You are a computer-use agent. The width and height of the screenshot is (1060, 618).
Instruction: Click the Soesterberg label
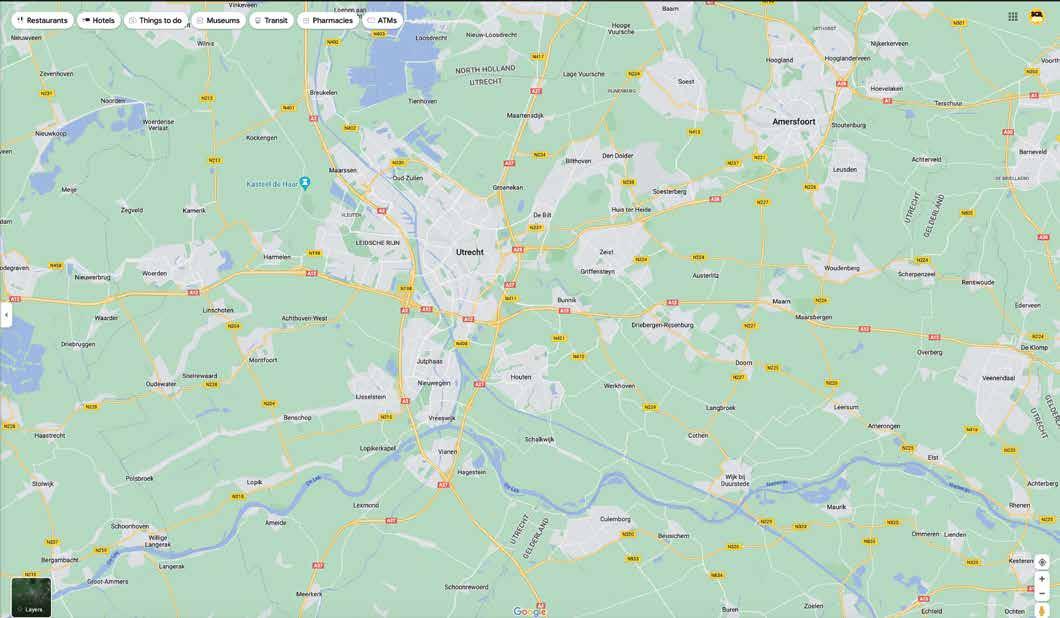point(669,192)
